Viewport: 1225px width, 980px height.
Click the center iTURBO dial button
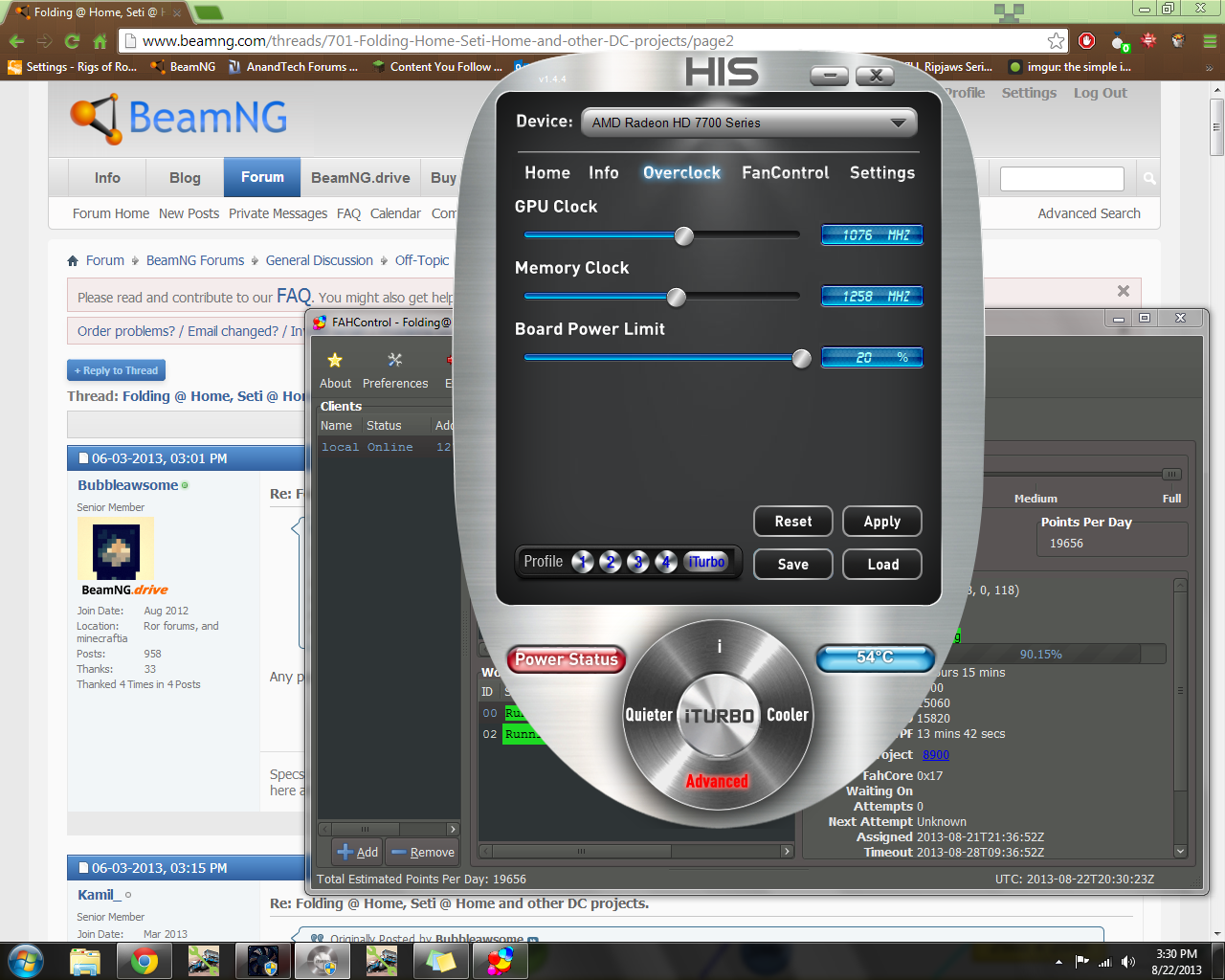point(719,715)
